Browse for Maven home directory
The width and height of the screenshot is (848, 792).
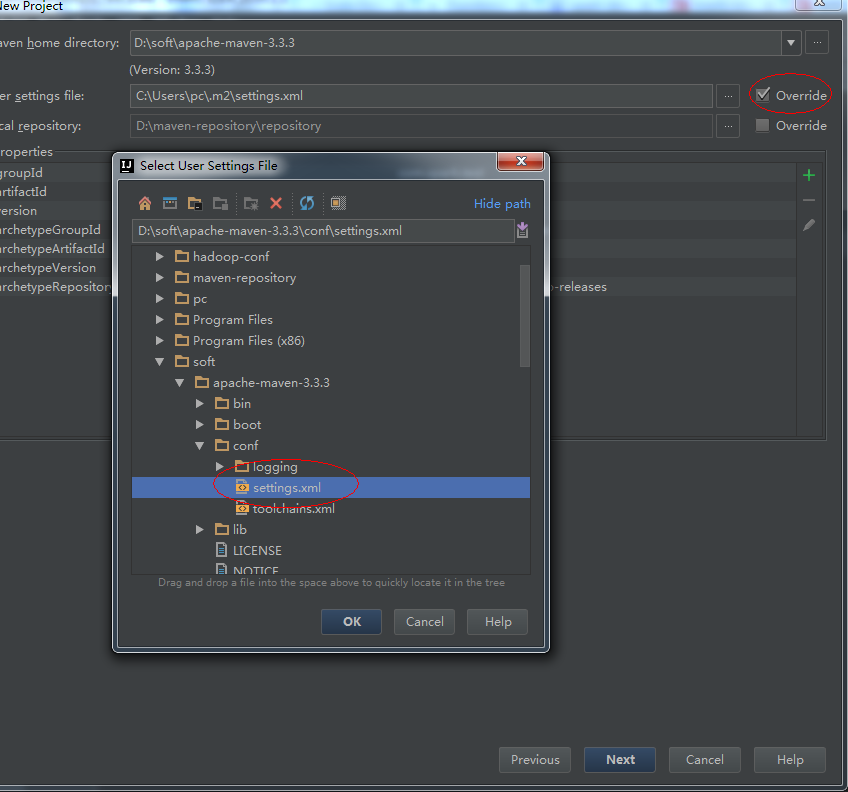tap(817, 42)
